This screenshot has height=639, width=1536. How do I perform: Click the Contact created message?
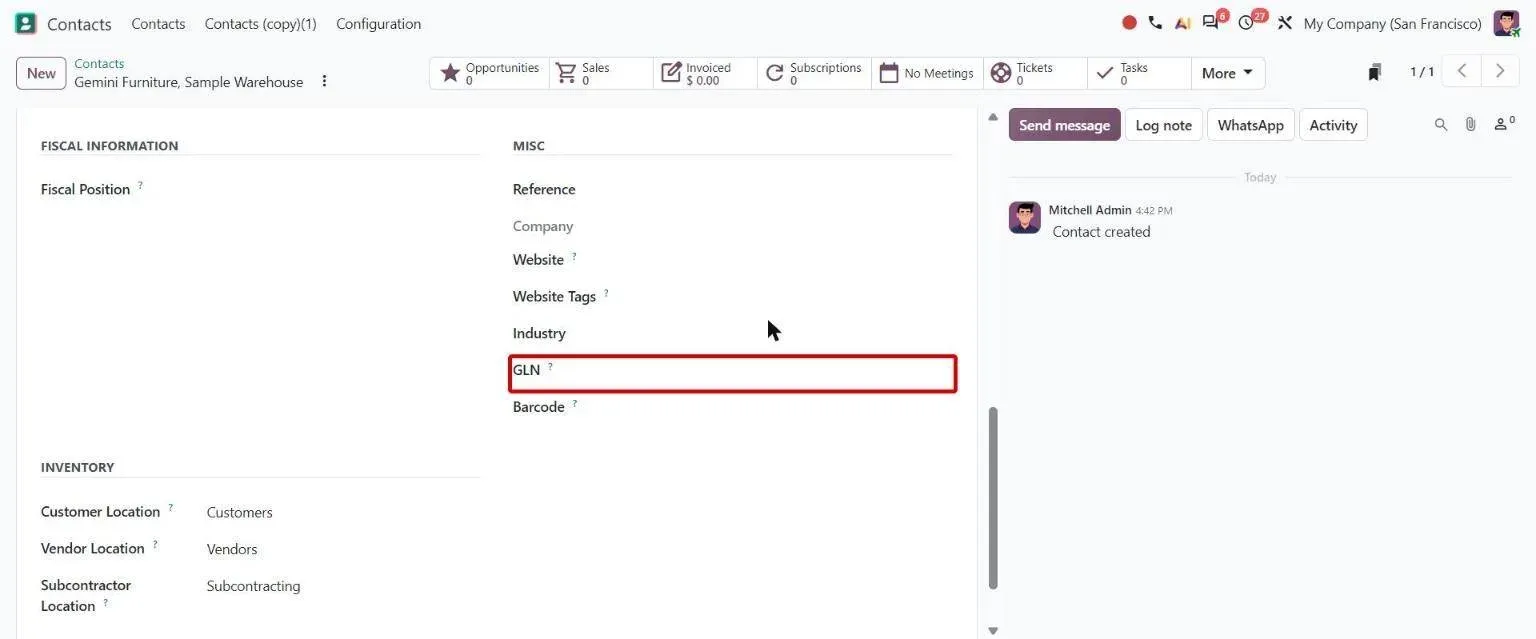pos(1101,231)
